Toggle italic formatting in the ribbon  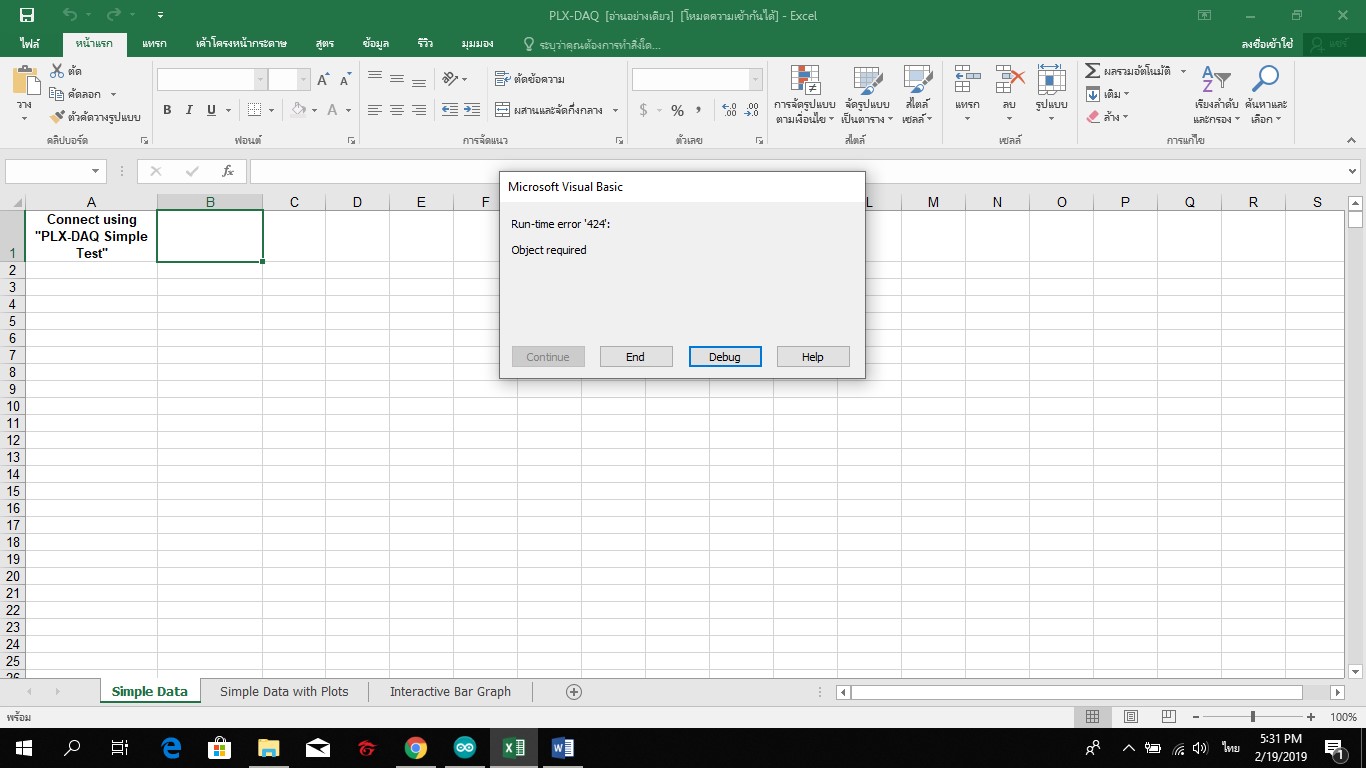(x=189, y=110)
